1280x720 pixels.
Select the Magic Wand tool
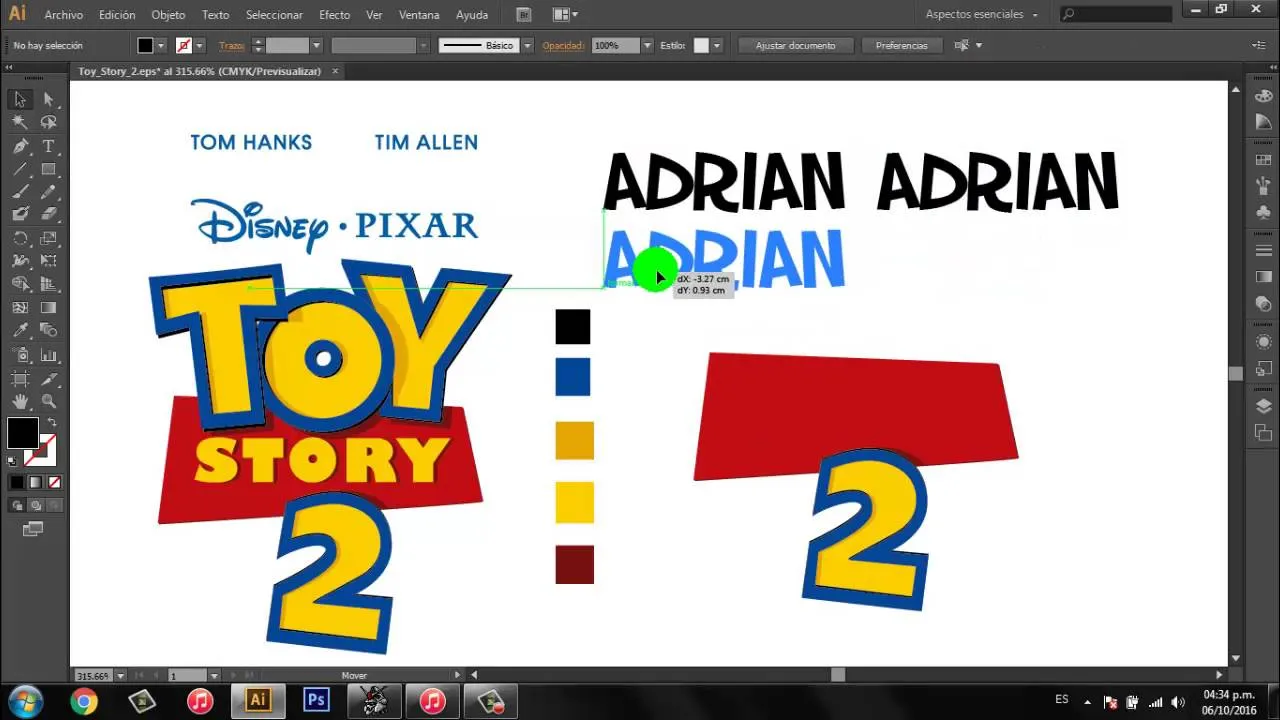(19, 123)
